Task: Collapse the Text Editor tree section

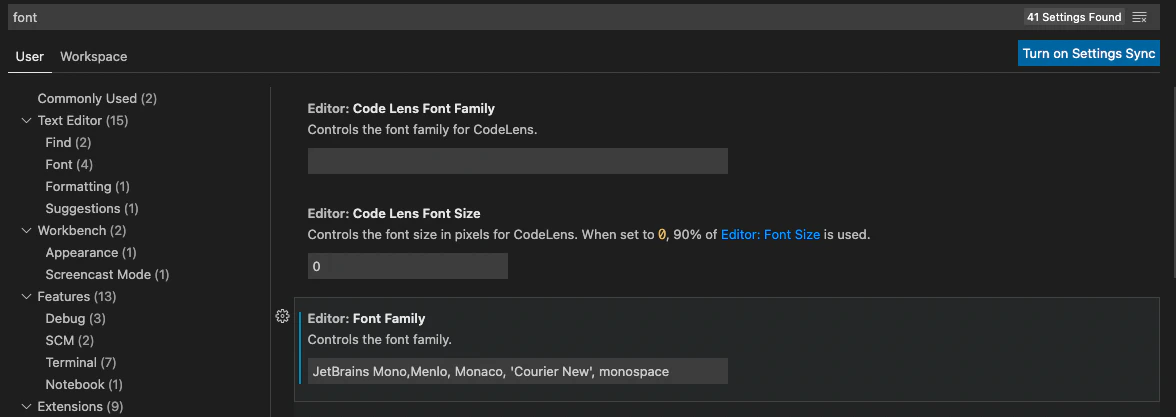Action: pos(26,121)
